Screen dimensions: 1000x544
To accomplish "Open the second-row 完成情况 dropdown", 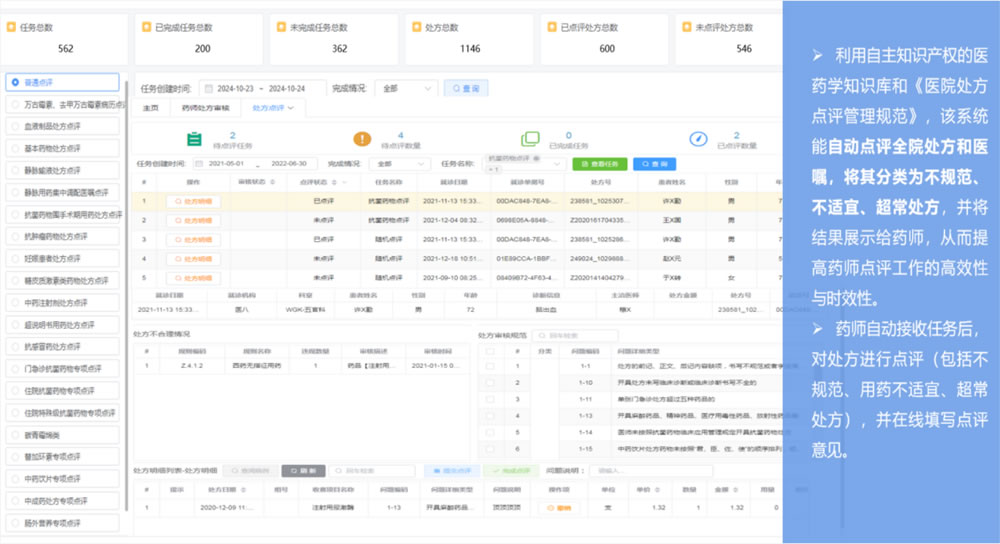I will click(400, 164).
